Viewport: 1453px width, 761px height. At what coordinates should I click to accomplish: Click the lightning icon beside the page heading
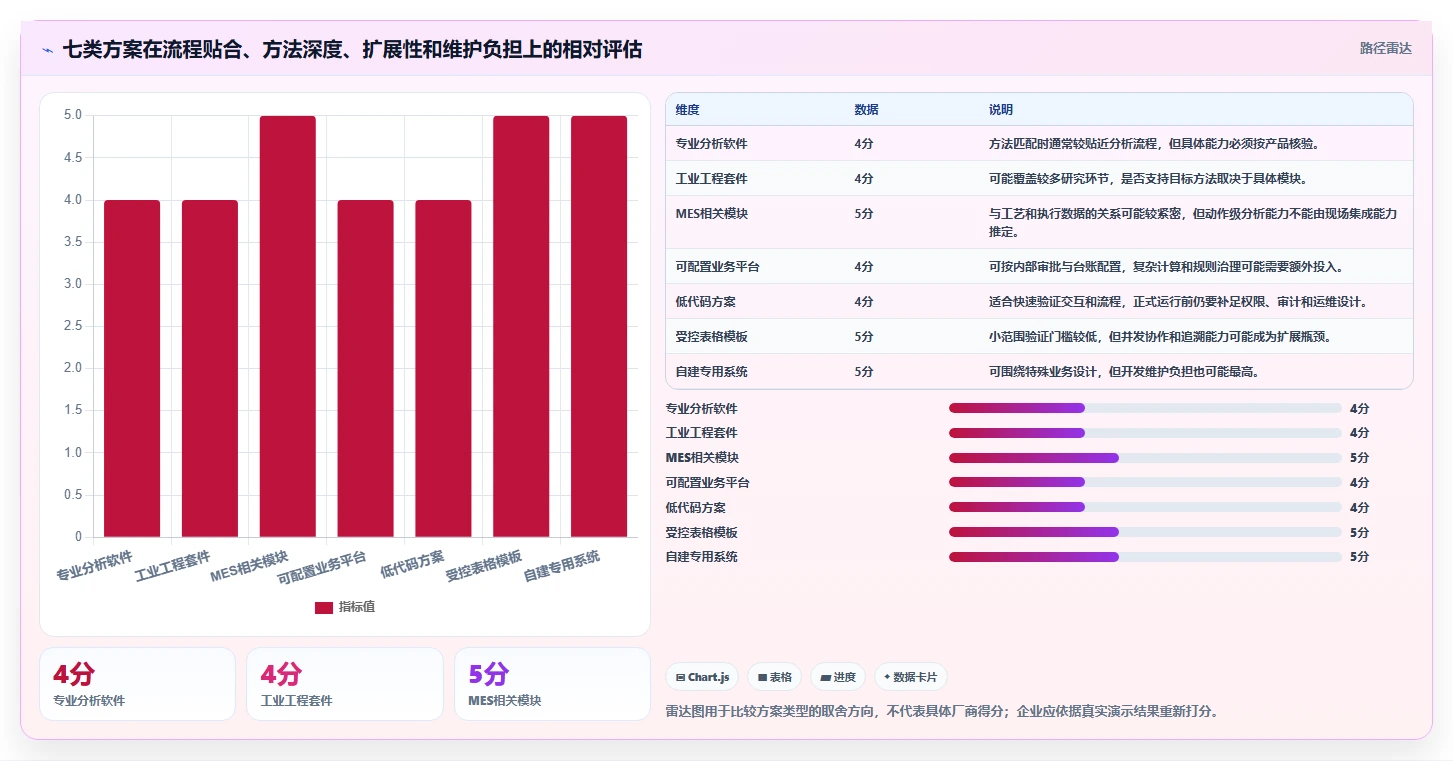click(x=48, y=49)
